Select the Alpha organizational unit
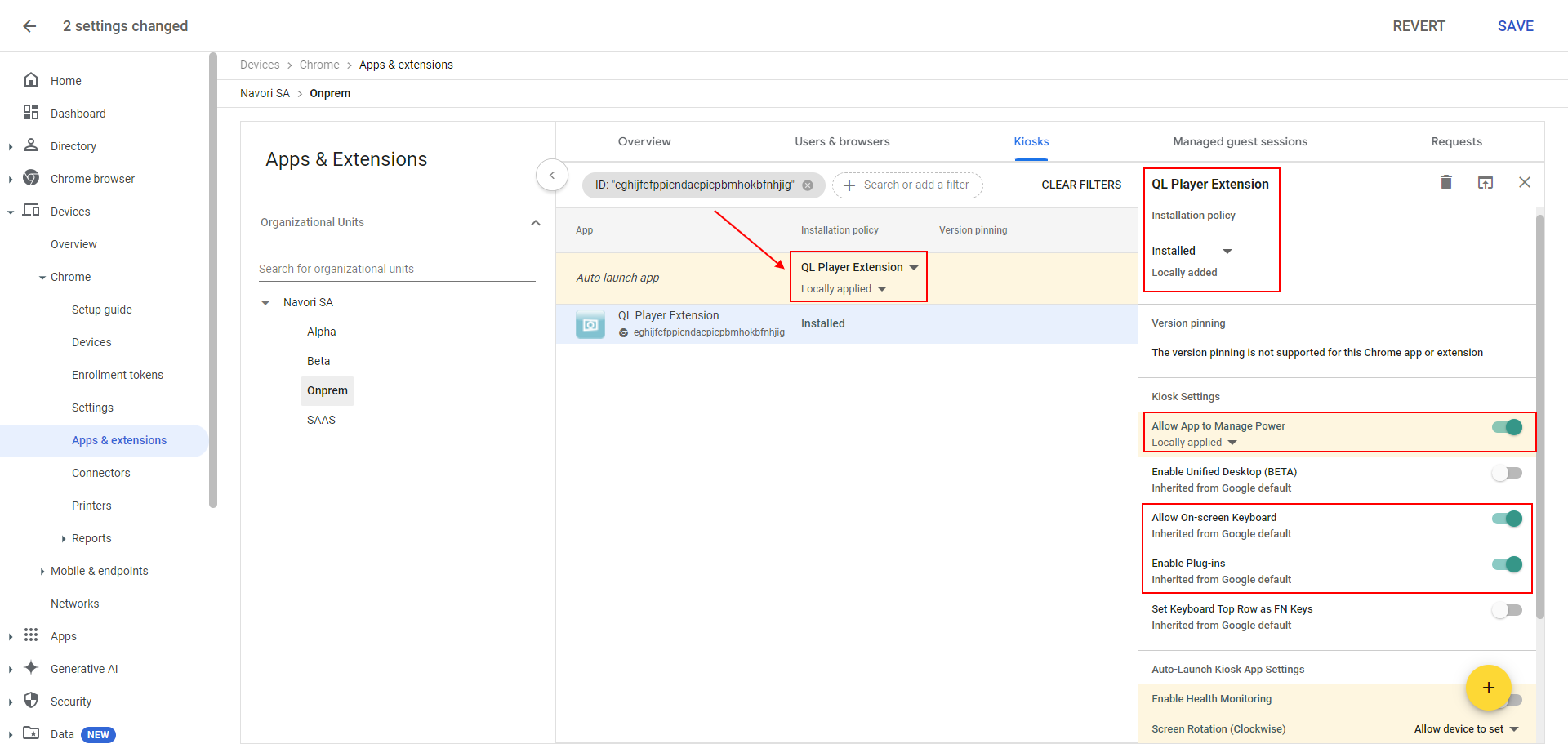Image resolution: width=1568 pixels, height=744 pixels. [x=322, y=332]
